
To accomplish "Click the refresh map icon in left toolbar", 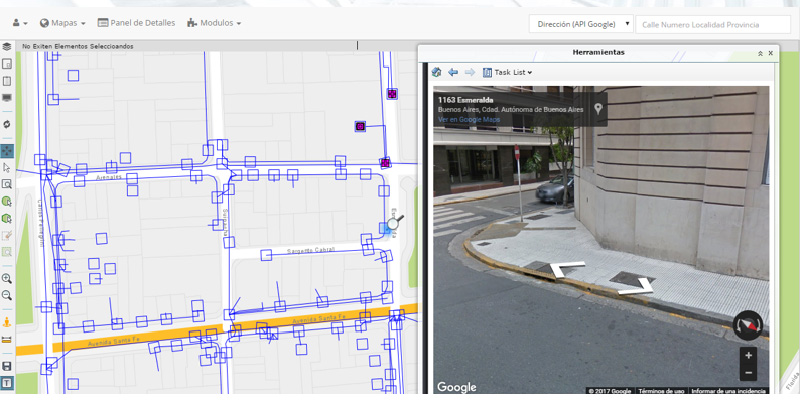I will point(7,124).
